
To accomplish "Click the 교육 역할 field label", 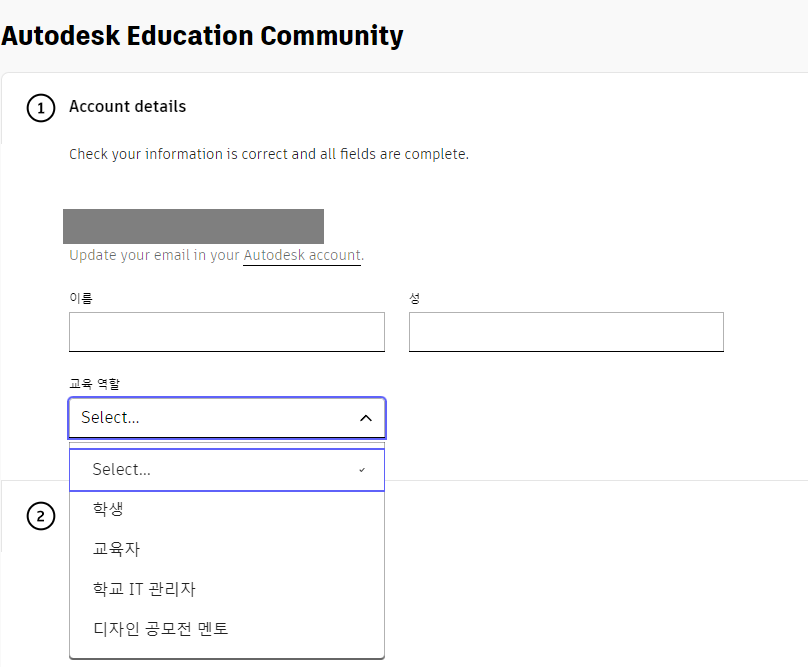I will 94,384.
